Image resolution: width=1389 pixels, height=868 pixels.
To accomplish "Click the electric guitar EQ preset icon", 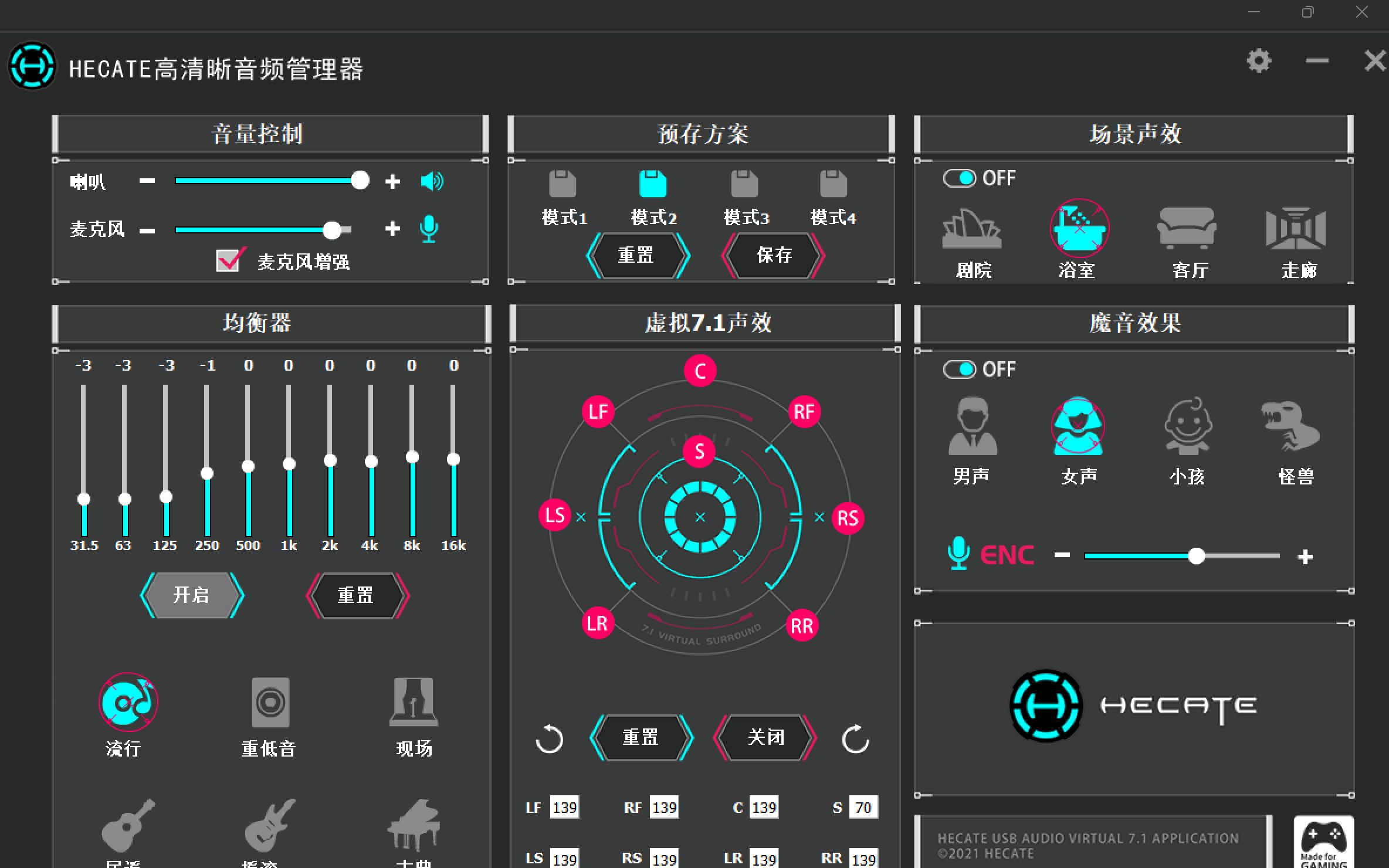I will point(270,825).
